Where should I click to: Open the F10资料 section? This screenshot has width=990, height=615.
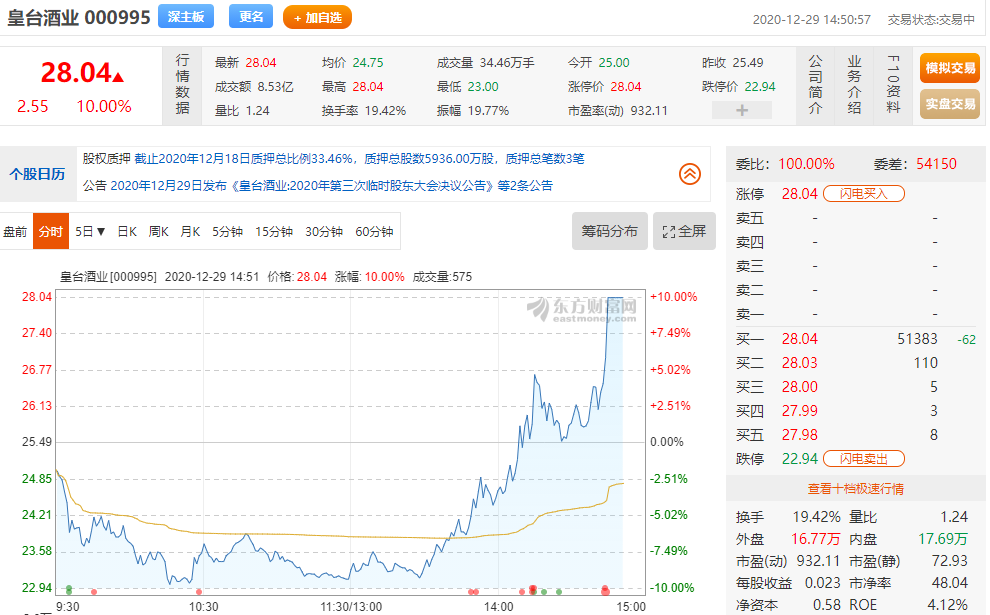click(893, 85)
